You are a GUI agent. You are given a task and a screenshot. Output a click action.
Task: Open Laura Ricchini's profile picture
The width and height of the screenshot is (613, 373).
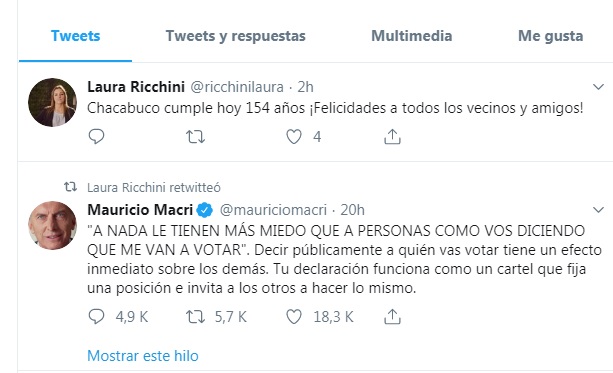tap(52, 102)
